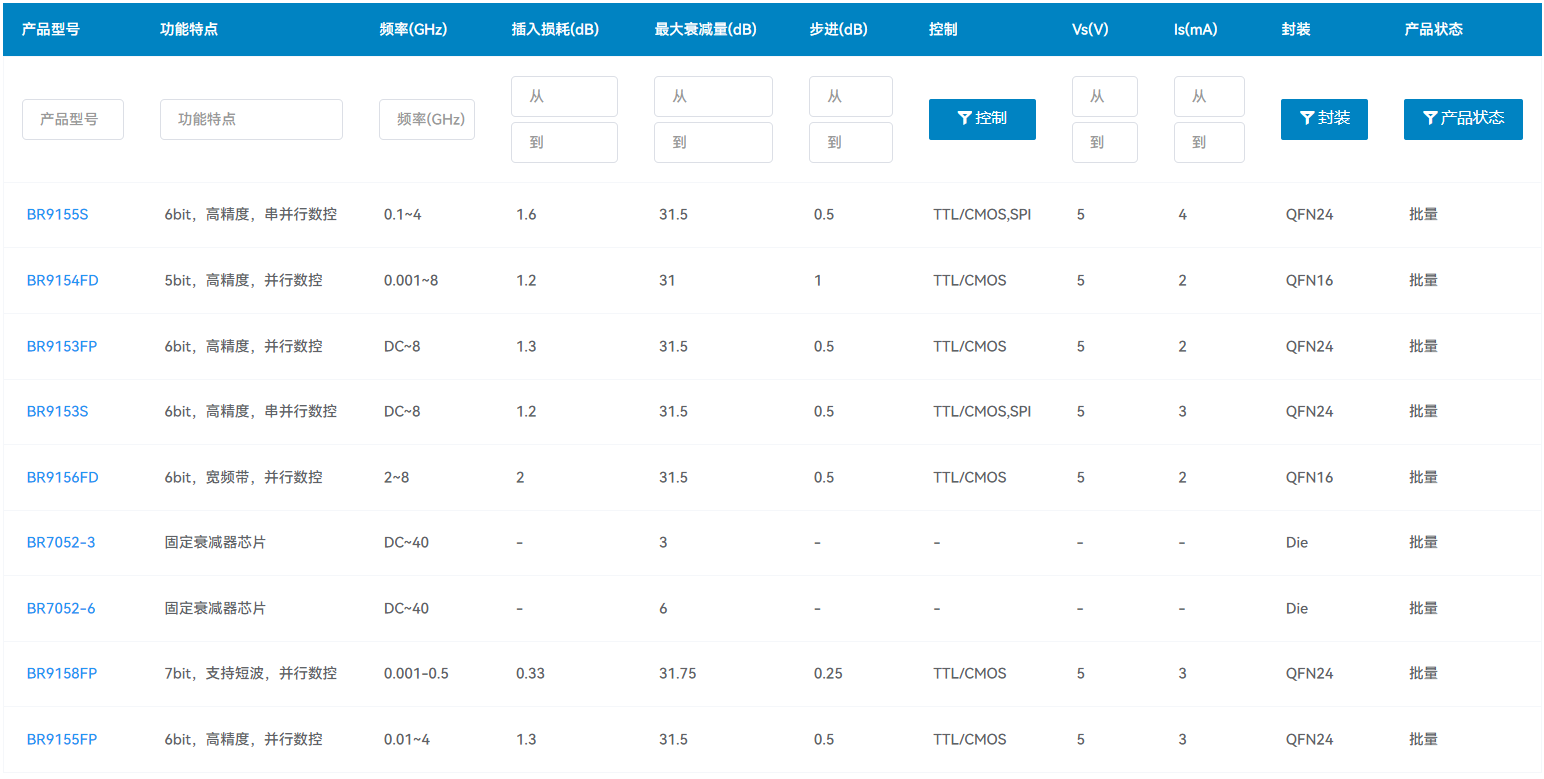Go to the BR9153S product link
This screenshot has height=779, width=1544.
57,411
